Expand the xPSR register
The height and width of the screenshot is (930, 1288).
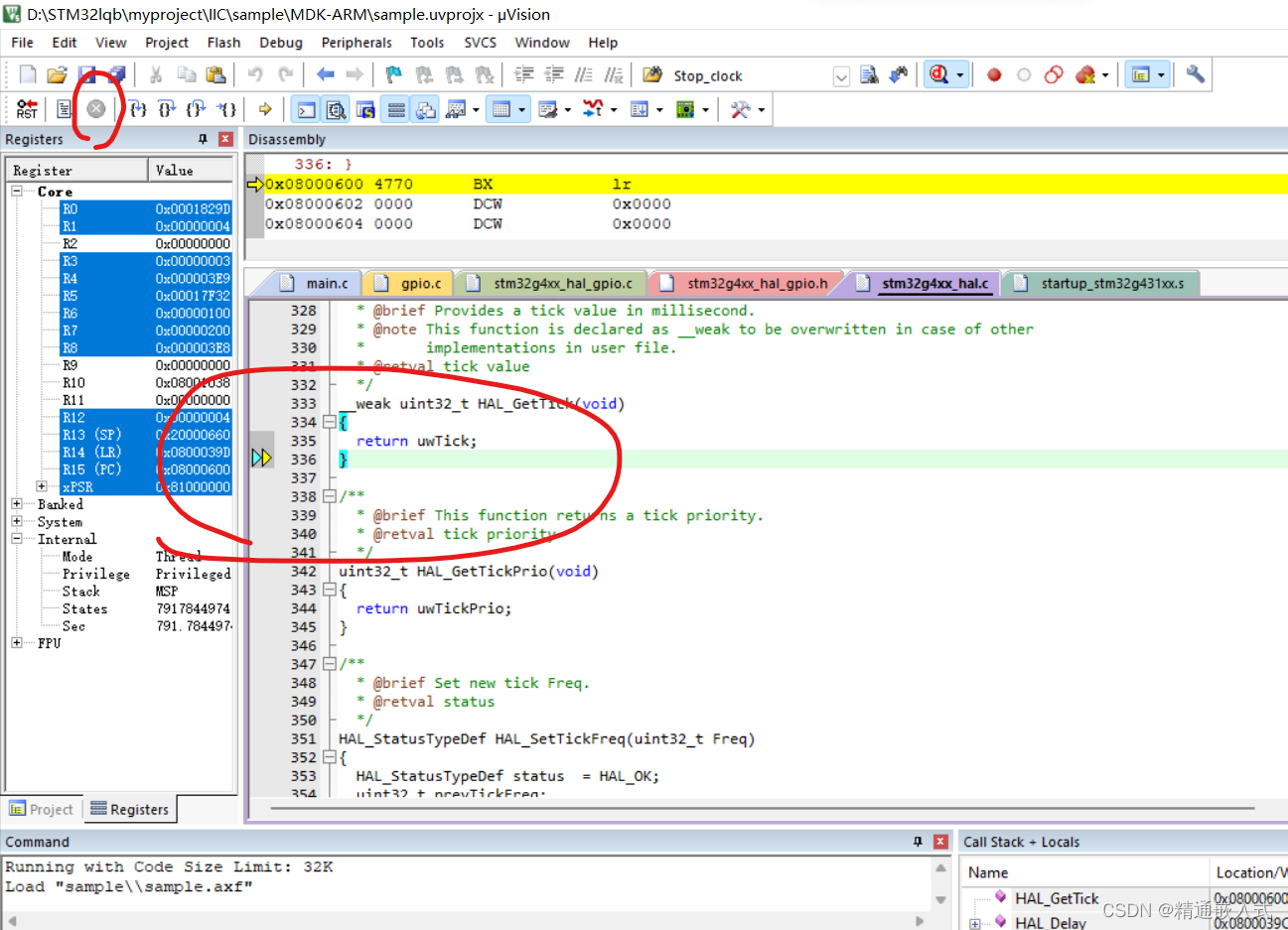point(42,486)
